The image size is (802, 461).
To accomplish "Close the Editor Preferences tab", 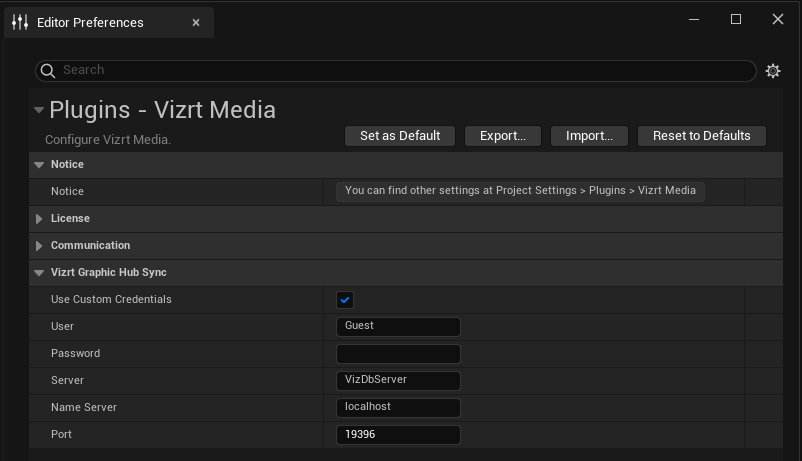I will (196, 22).
